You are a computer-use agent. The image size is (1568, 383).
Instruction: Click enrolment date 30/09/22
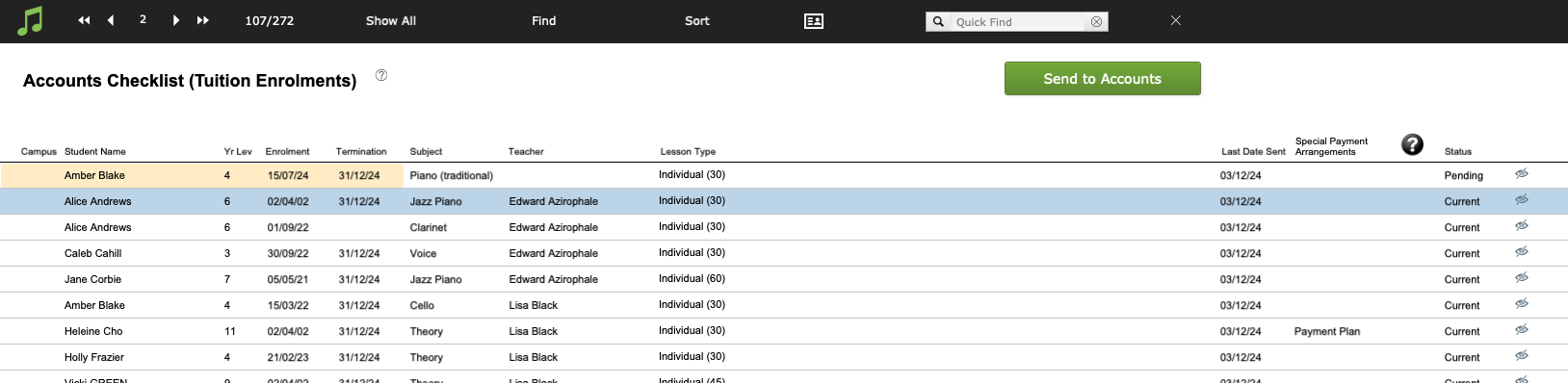pos(288,253)
